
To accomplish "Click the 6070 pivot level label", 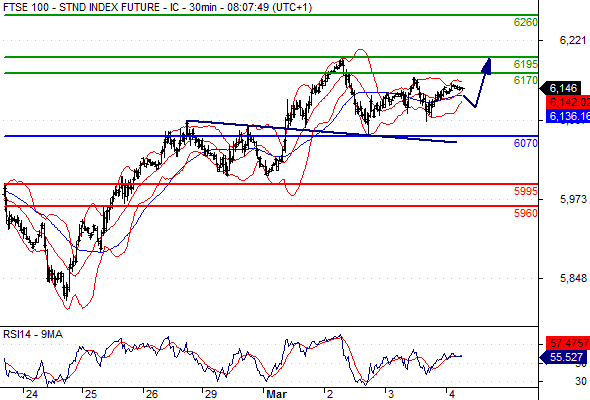I will (x=525, y=143).
